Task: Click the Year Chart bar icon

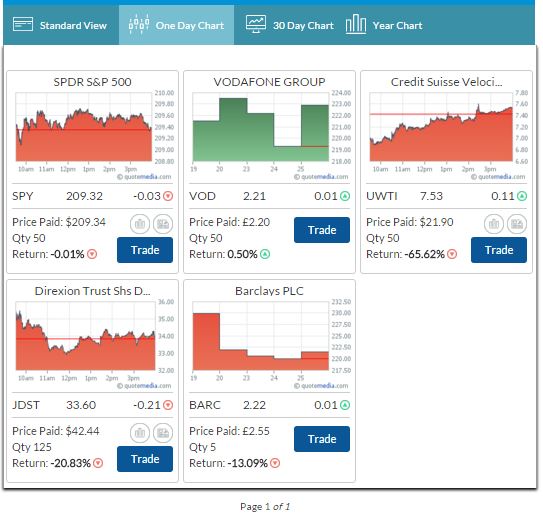Action: coord(356,24)
